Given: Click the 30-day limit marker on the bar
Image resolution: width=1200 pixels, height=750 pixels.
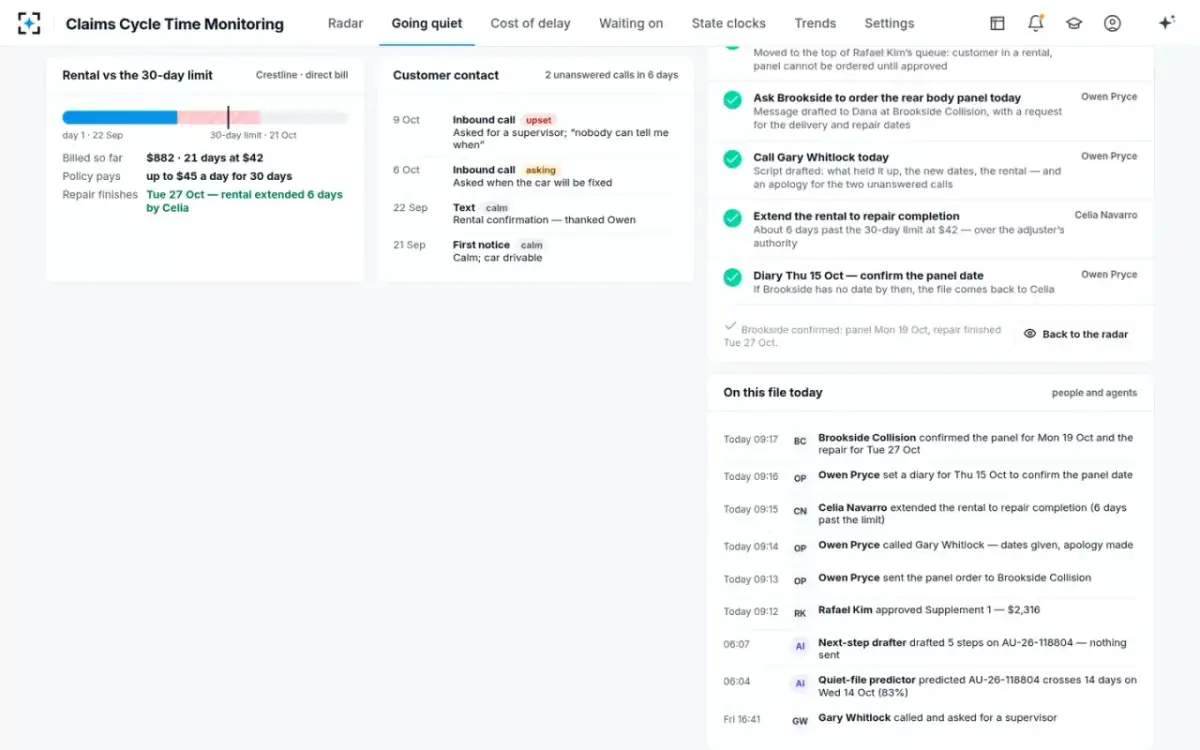Looking at the screenshot, I should [228, 117].
